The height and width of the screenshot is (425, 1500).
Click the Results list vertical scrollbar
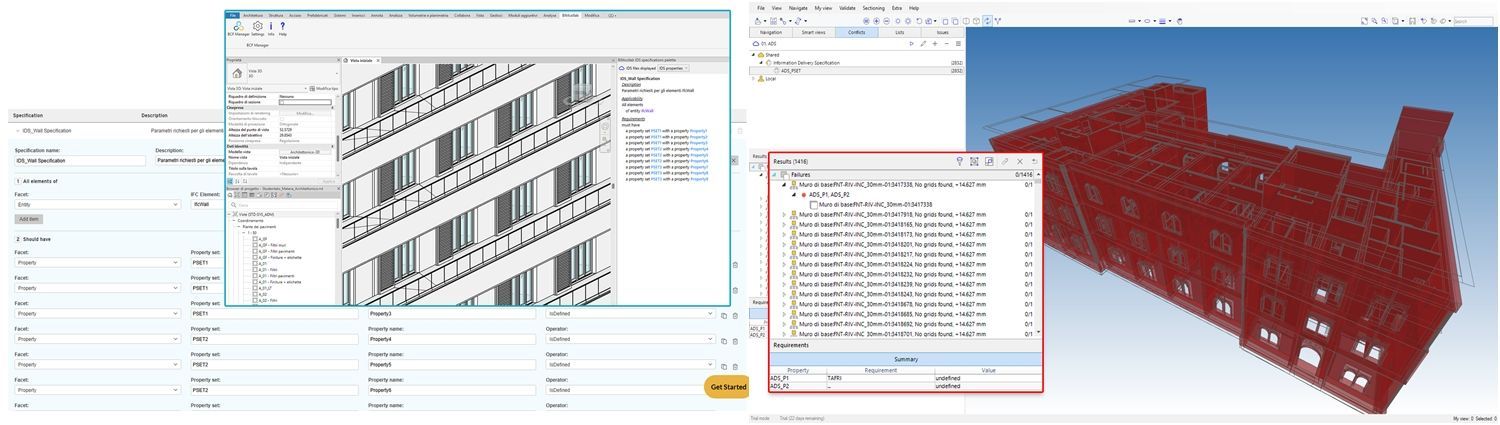(x=1038, y=250)
